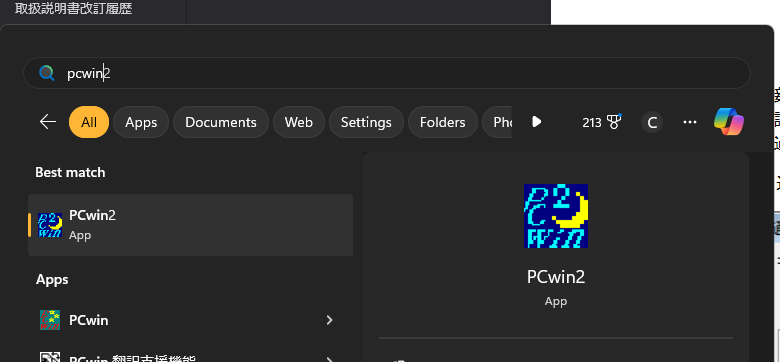Open the C account avatar
This screenshot has width=780, height=362.
(x=652, y=122)
